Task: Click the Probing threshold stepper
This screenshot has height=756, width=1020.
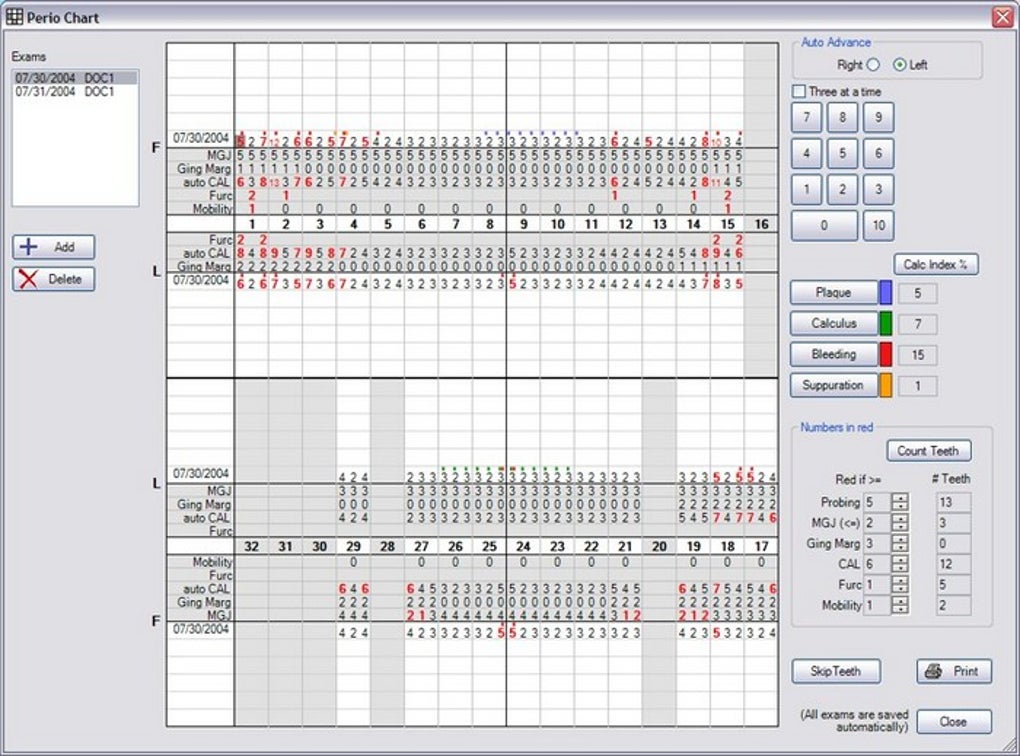Action: coord(900,502)
